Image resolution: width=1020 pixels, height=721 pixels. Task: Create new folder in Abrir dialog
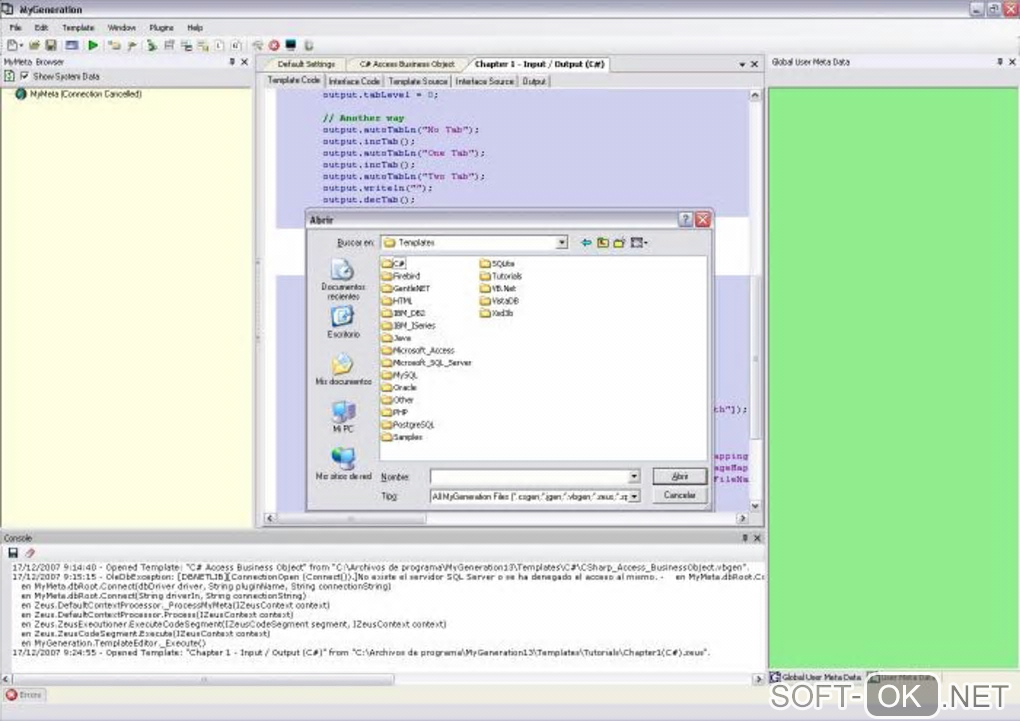619,243
